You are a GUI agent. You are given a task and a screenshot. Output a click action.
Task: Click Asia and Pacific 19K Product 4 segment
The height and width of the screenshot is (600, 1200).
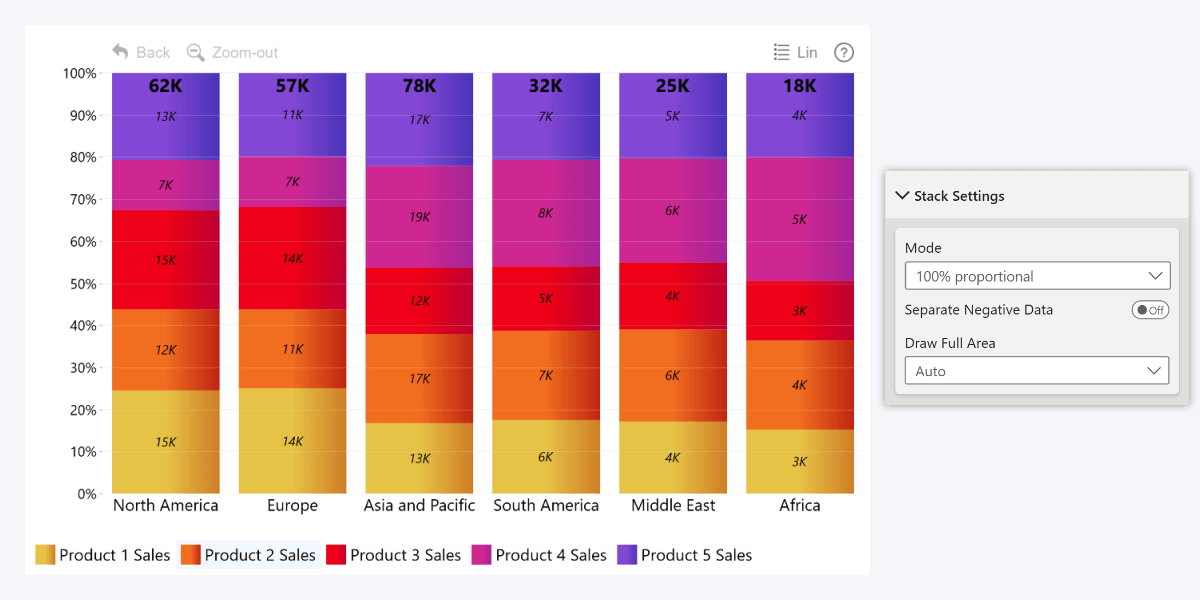[419, 217]
